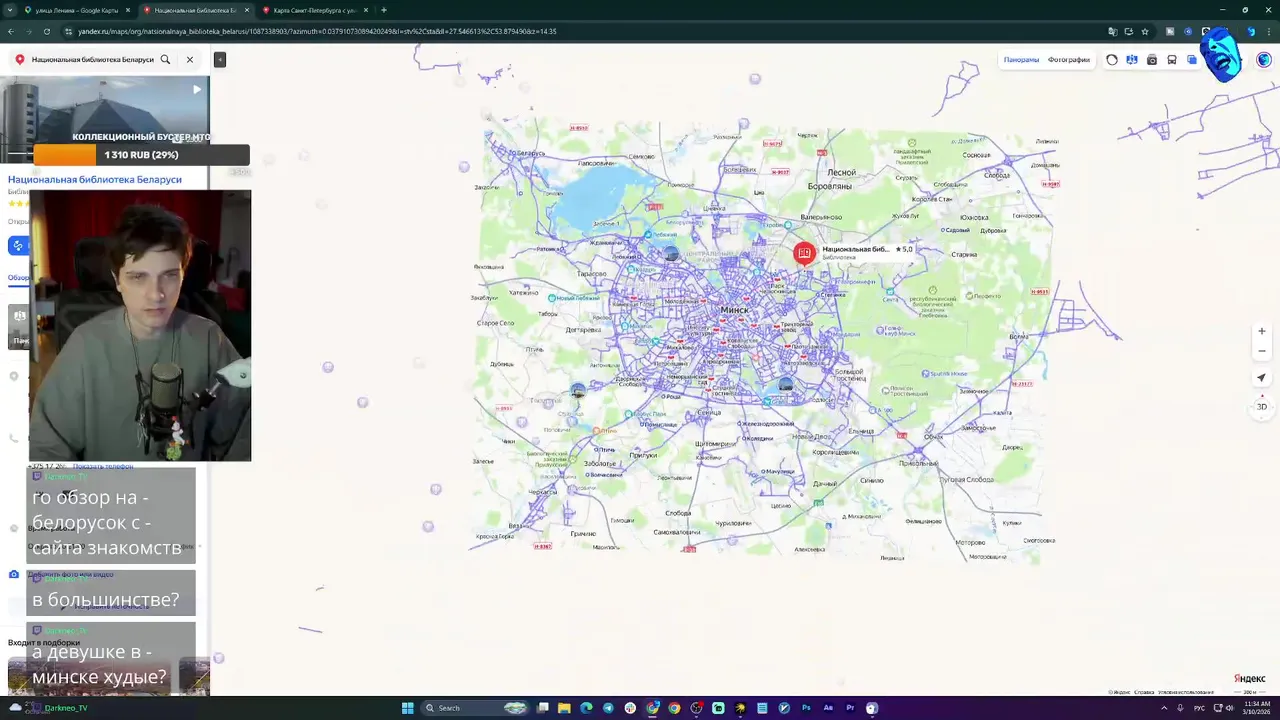Image resolution: width=1280 pixels, height=720 pixels.
Task: Click the 'Обзор' section tab
Action: [x=18, y=278]
